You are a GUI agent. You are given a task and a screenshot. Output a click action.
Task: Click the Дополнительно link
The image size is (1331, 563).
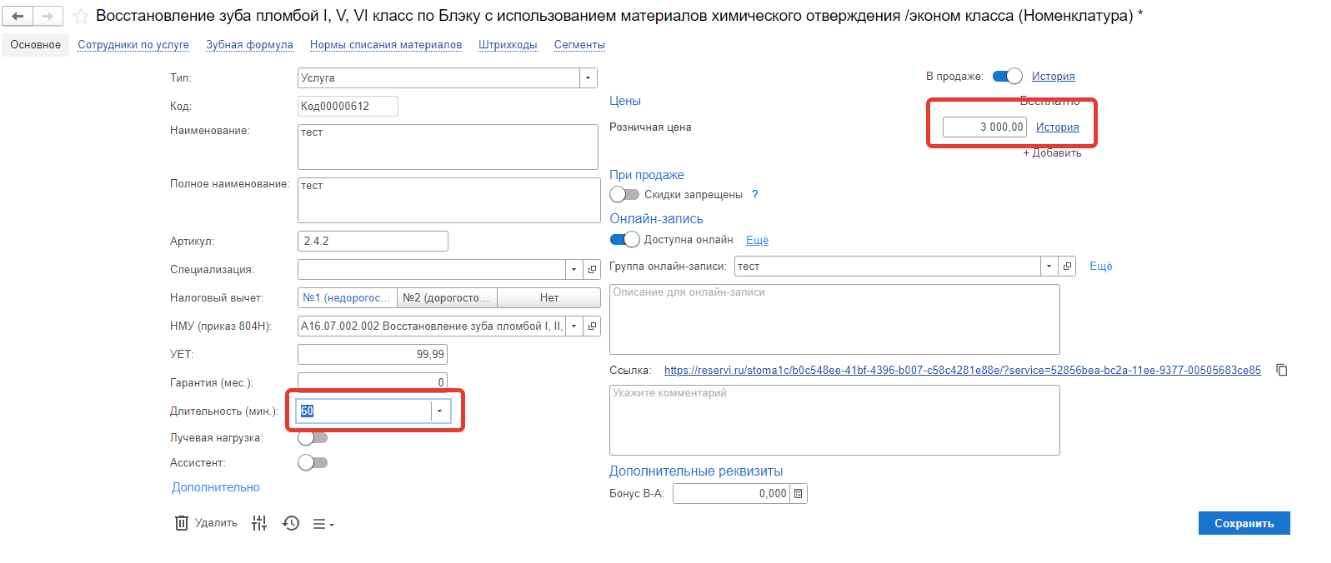pyautogui.click(x=215, y=487)
